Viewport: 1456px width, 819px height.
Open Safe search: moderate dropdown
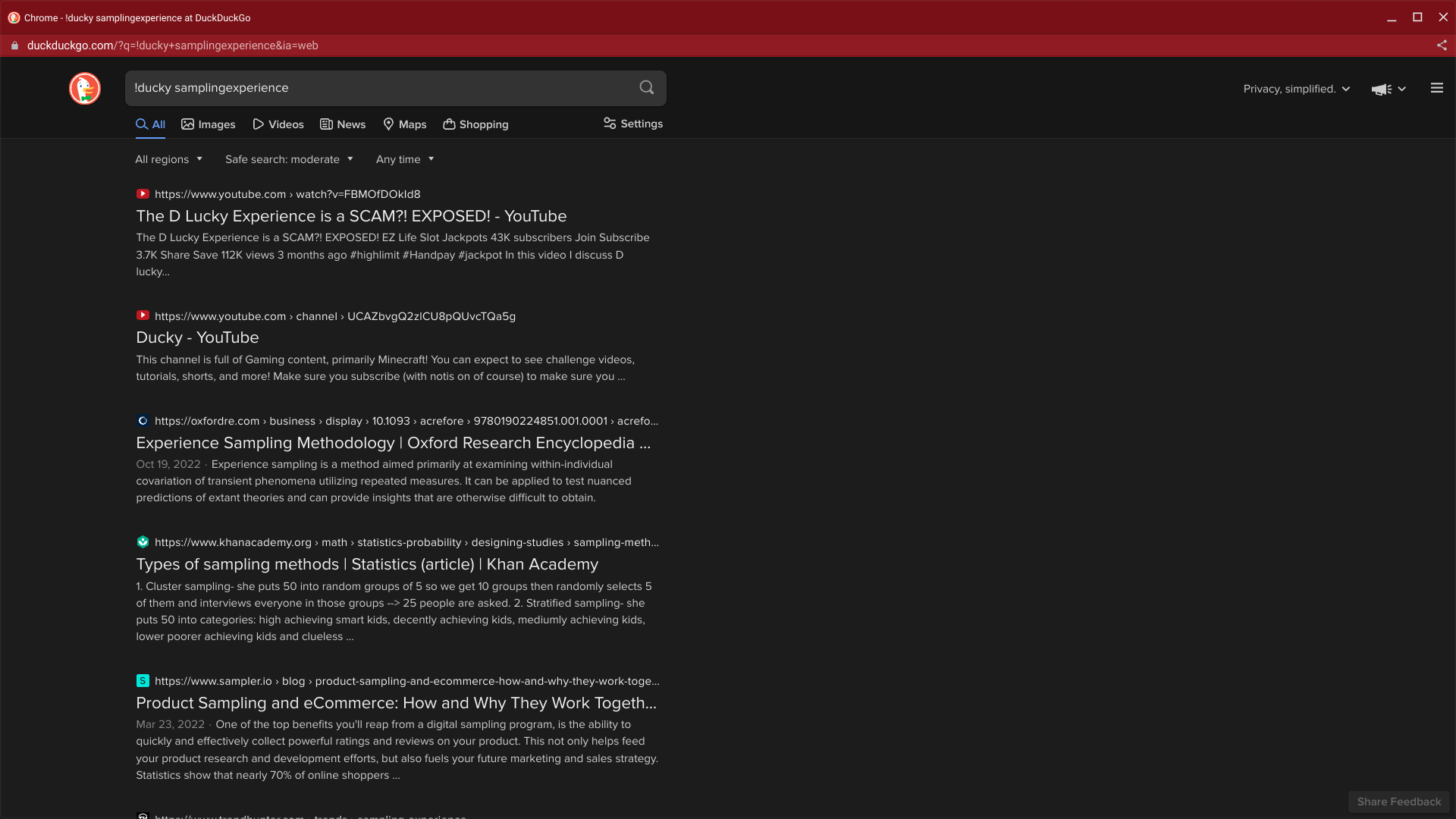point(289,159)
